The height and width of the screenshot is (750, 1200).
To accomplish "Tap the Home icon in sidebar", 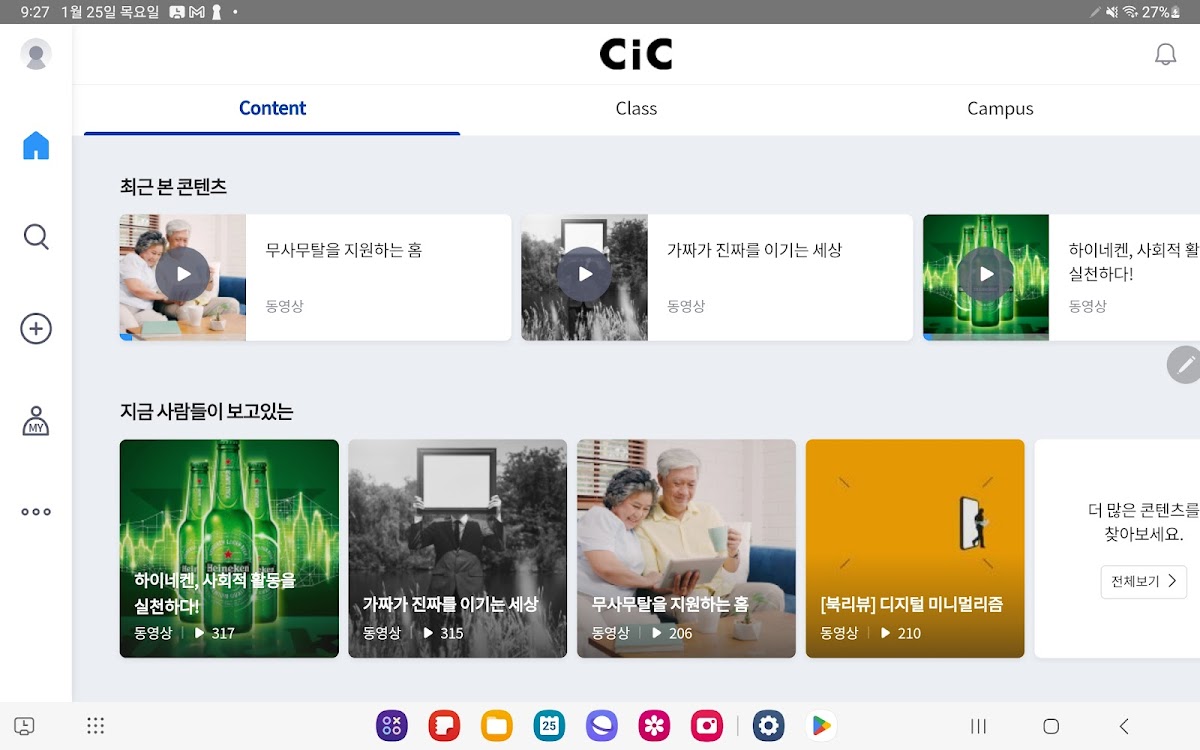I will 36,146.
